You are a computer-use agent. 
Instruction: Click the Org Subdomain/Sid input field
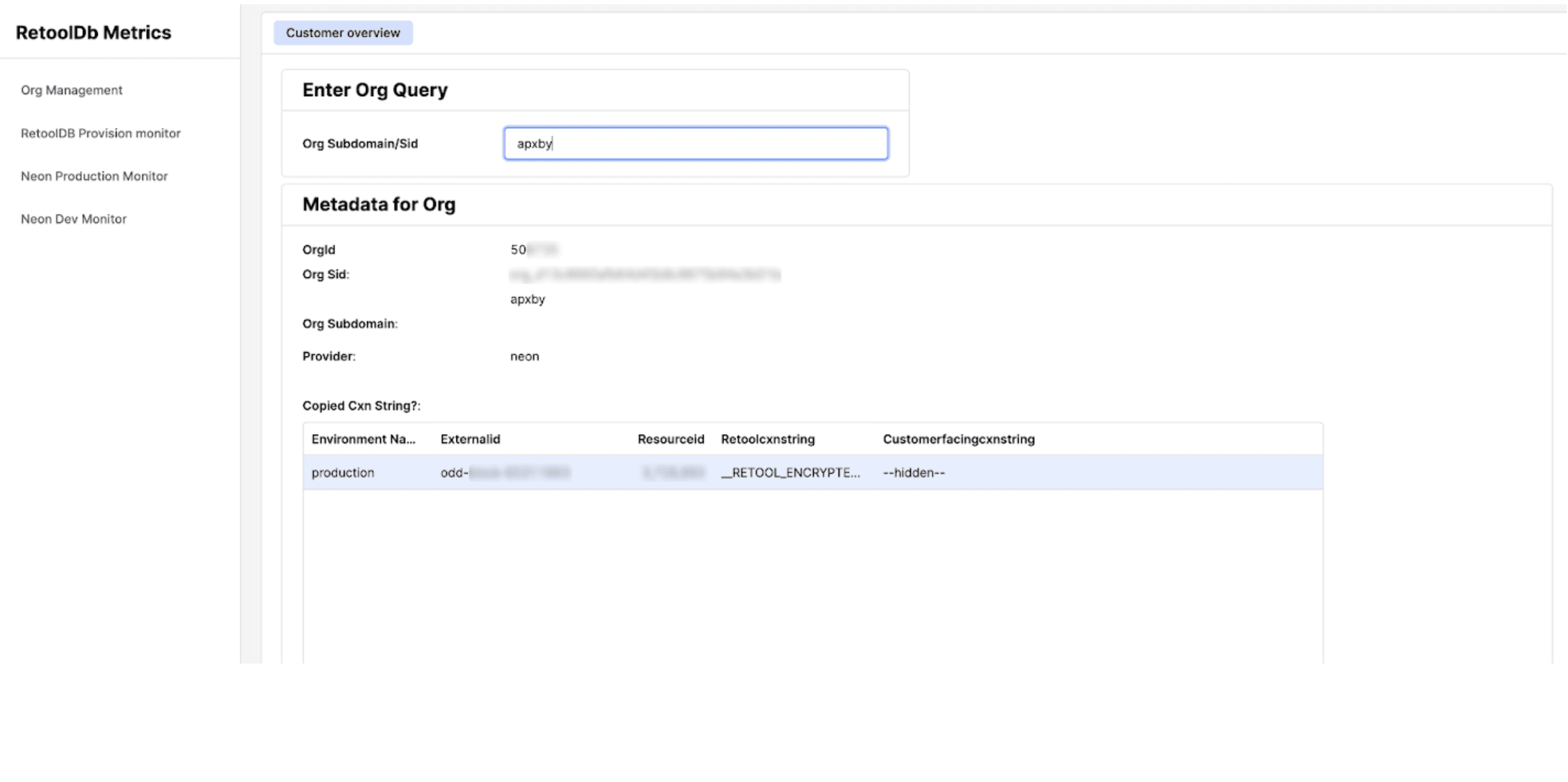(x=695, y=143)
